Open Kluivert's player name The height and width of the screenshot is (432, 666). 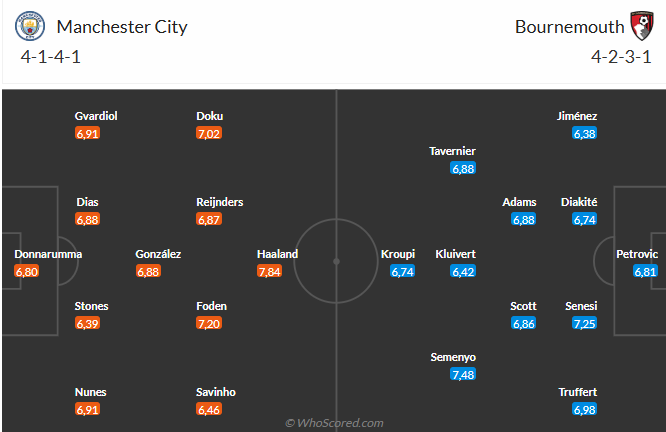point(455,254)
